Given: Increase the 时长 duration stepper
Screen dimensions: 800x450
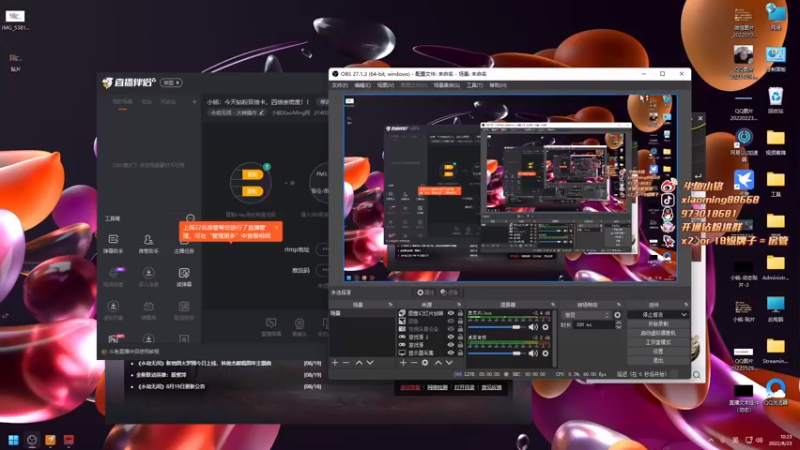Looking at the screenshot, I should (x=618, y=322).
